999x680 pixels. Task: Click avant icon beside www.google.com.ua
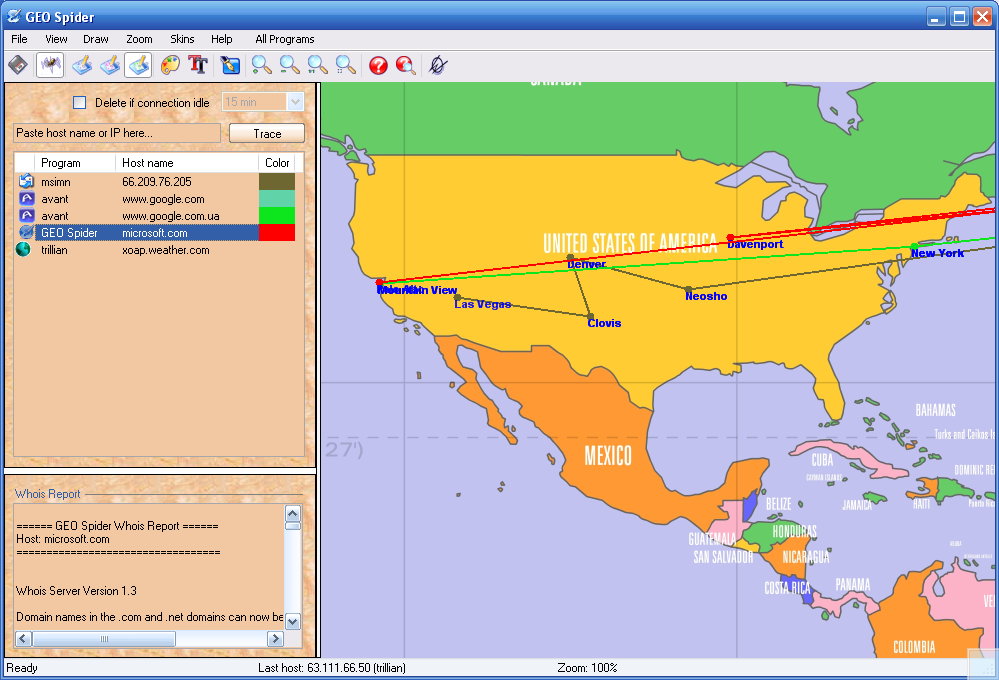[26, 216]
